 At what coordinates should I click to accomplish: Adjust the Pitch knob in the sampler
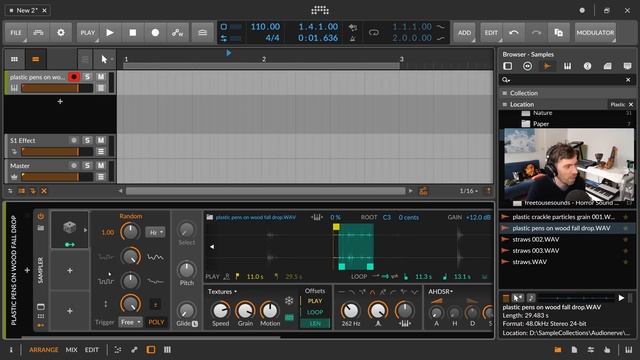(187, 269)
